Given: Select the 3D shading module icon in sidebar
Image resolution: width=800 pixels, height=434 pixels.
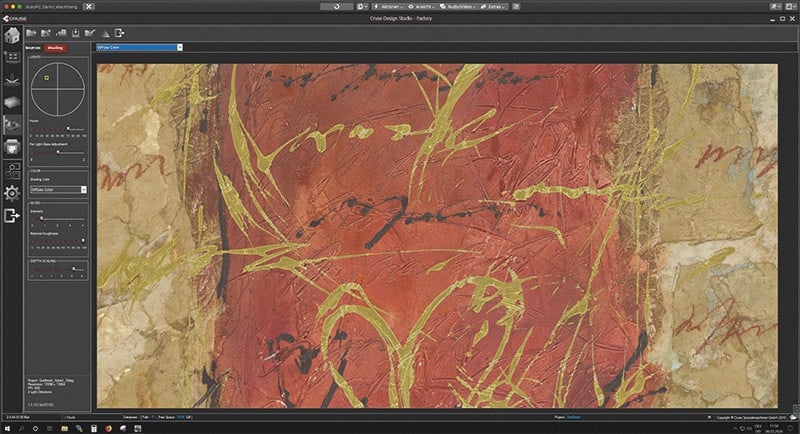Looking at the screenshot, I should (x=12, y=124).
